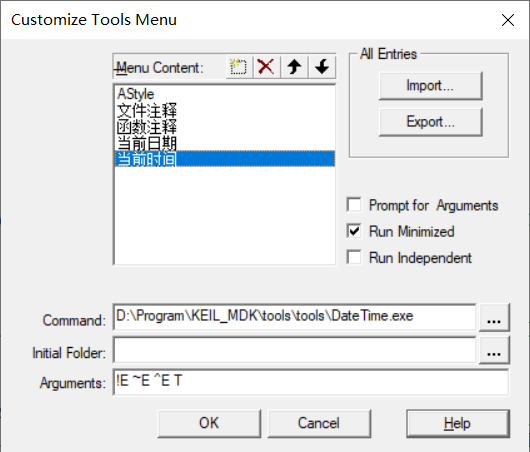Viewport: 530px width, 452px height.
Task: Move the entry up with the up arrow
Action: tap(294, 67)
